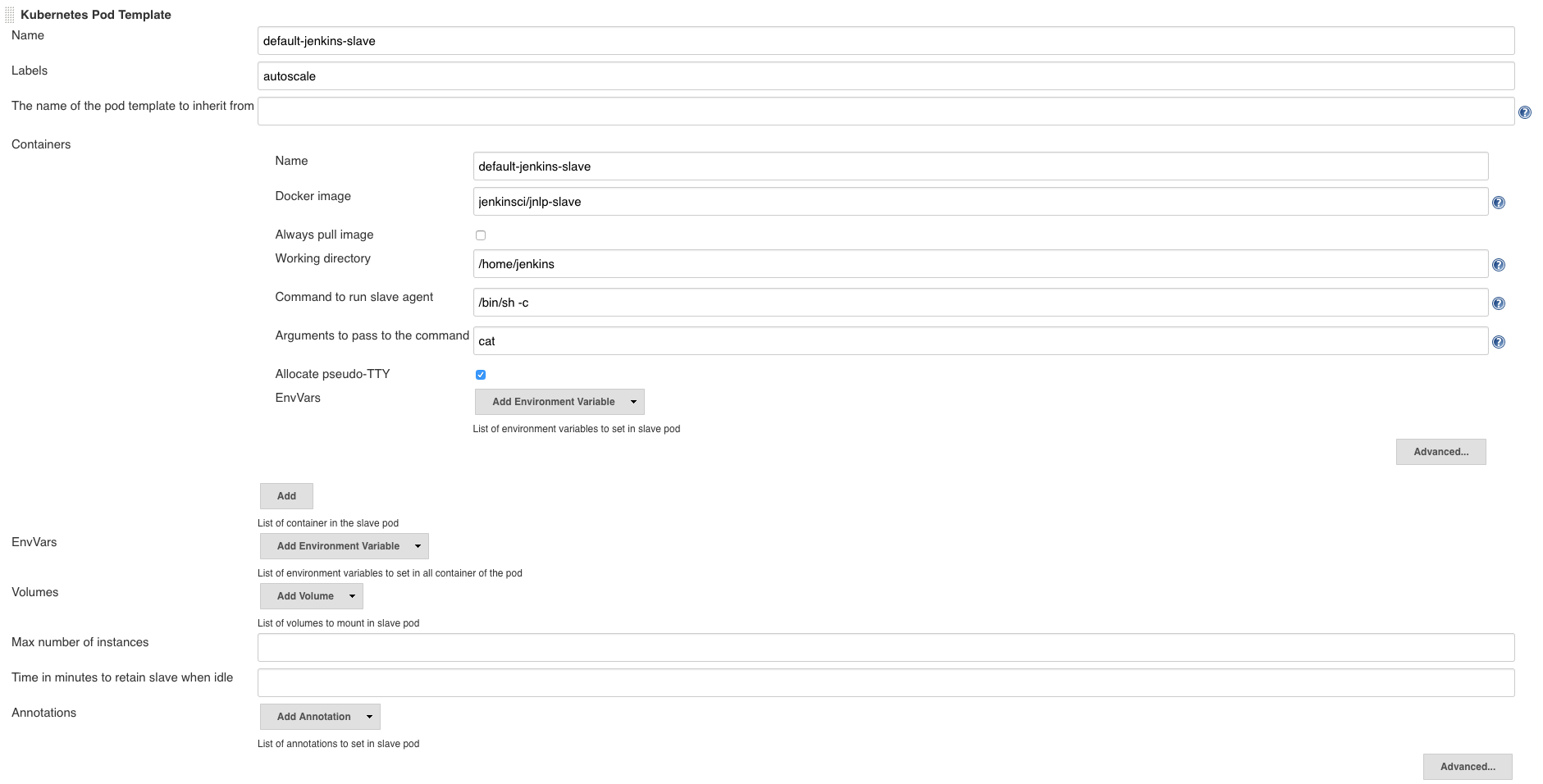The height and width of the screenshot is (784, 1543).
Task: Click the Containers label
Action: [x=41, y=144]
